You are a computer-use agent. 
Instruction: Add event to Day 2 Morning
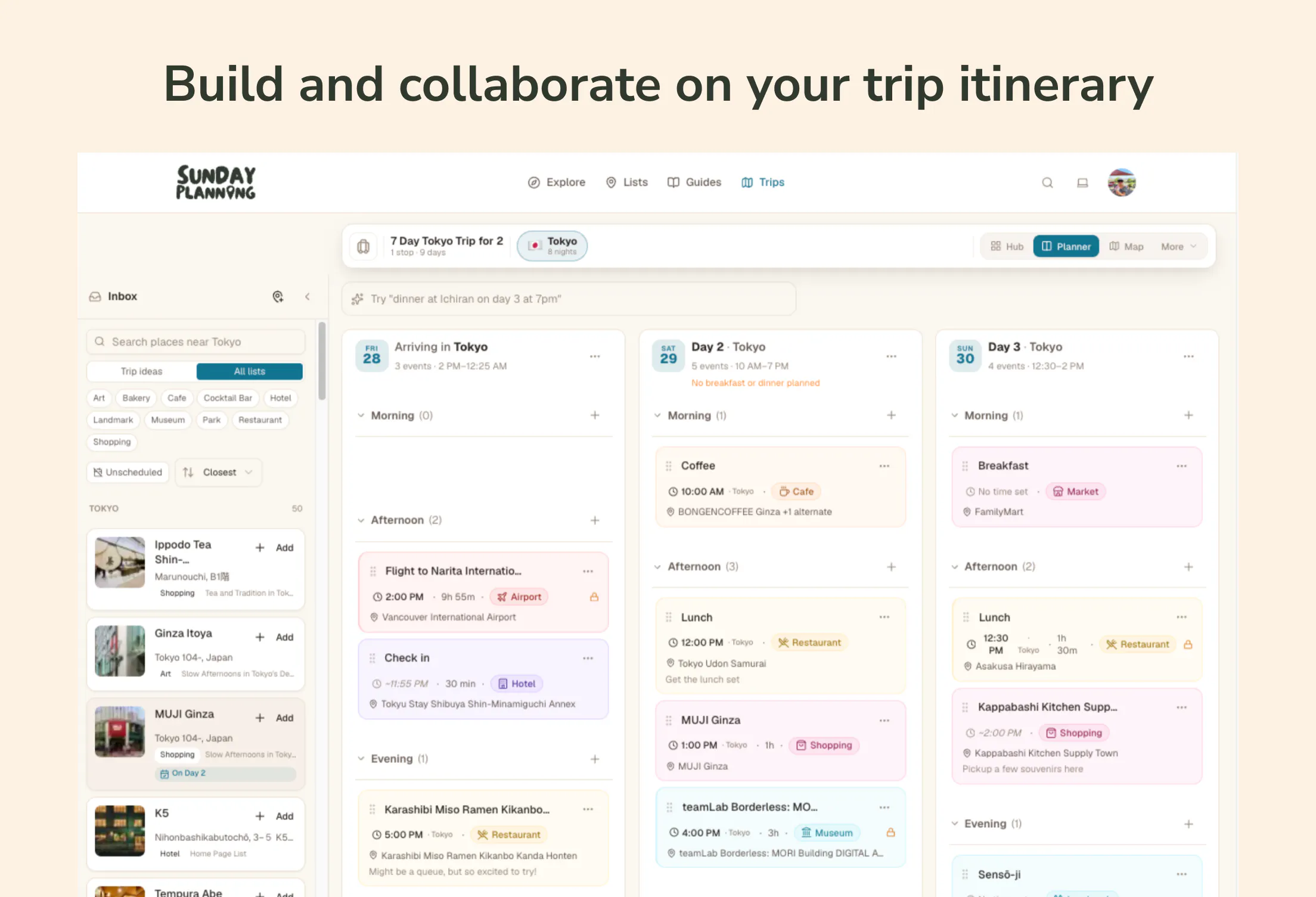point(892,415)
